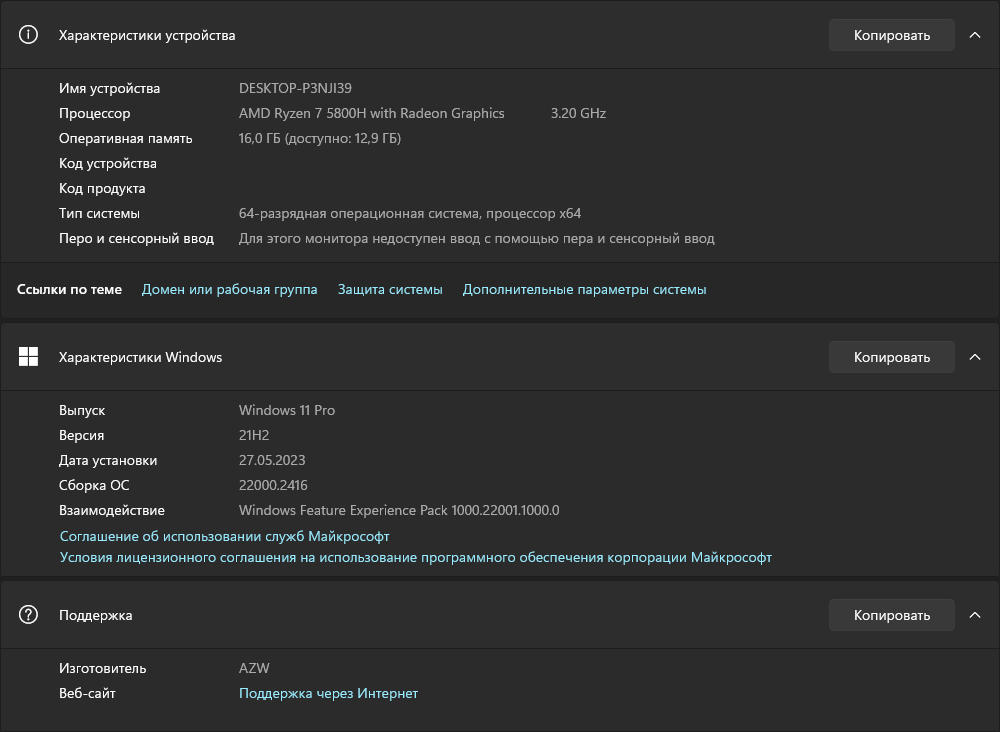Click the OS build number 22000.2416
1000x732 pixels.
pyautogui.click(x=275, y=485)
